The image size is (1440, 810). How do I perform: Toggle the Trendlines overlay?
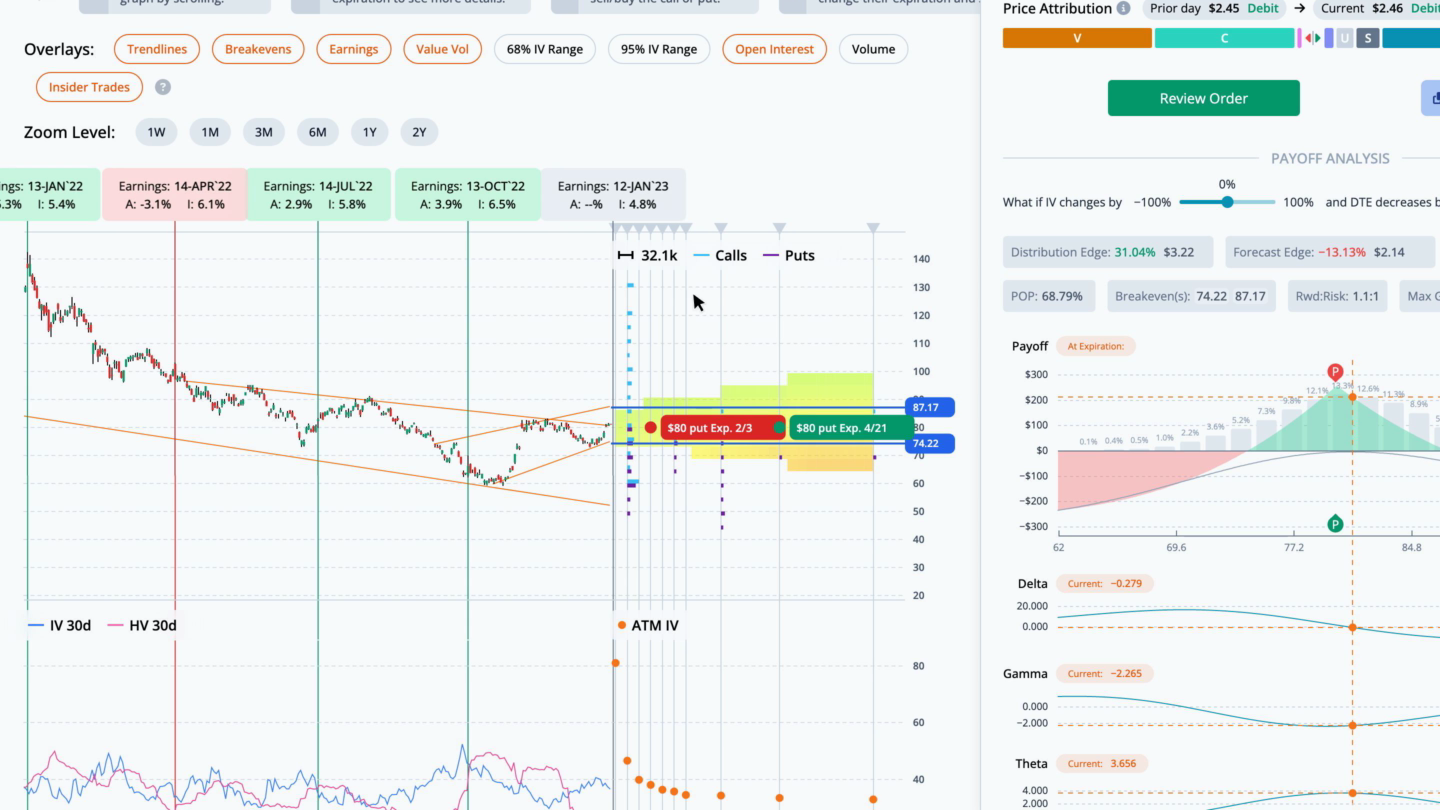(157, 49)
